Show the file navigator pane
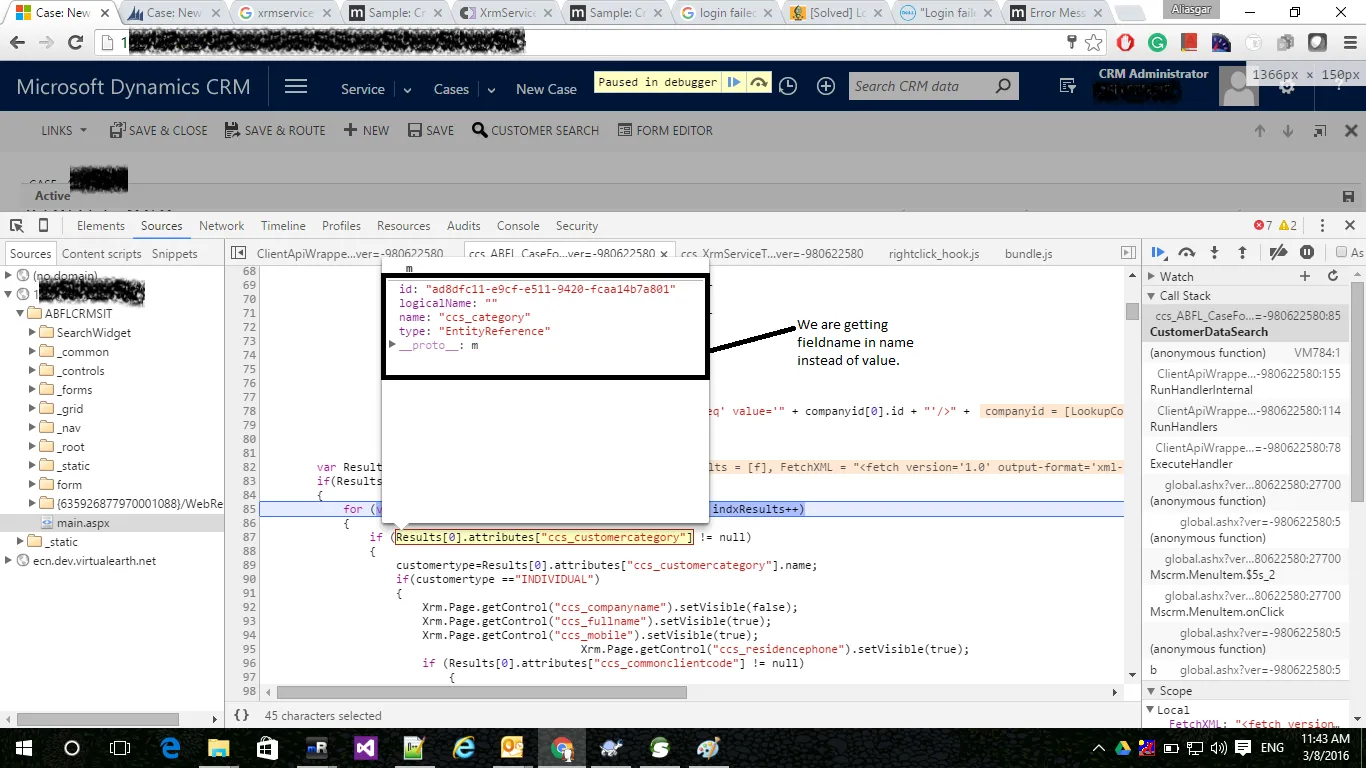The width and height of the screenshot is (1366, 768). click(x=238, y=254)
